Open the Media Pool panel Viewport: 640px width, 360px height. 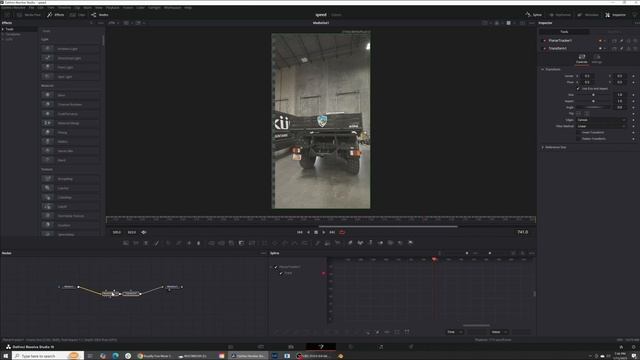(28, 15)
